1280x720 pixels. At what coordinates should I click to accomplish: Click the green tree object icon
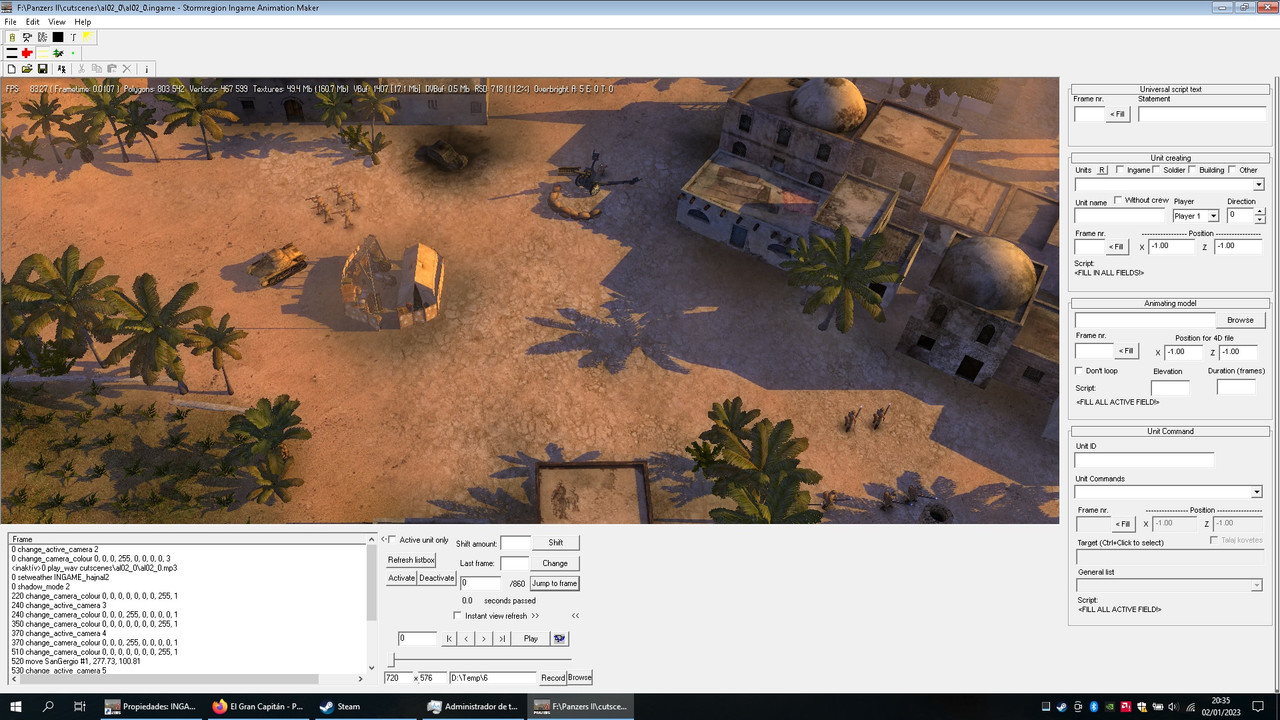pyautogui.click(x=58, y=53)
